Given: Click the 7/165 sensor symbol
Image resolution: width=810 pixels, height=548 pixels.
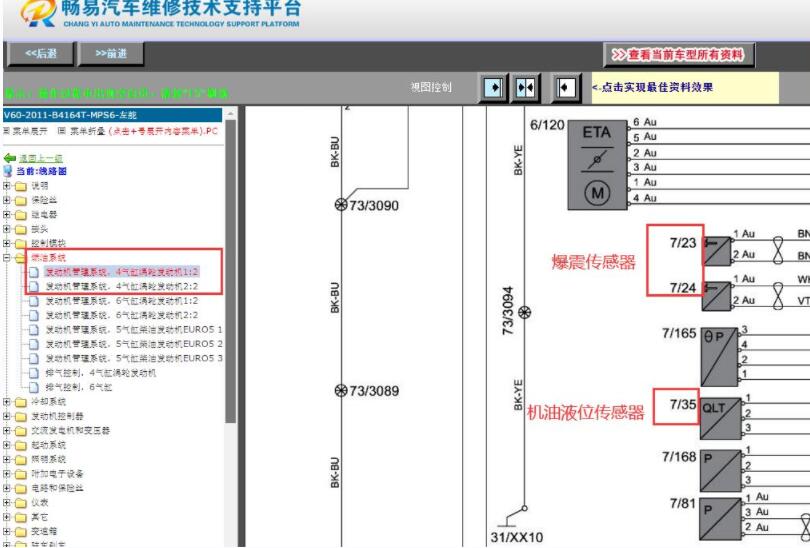Looking at the screenshot, I should (x=720, y=357).
